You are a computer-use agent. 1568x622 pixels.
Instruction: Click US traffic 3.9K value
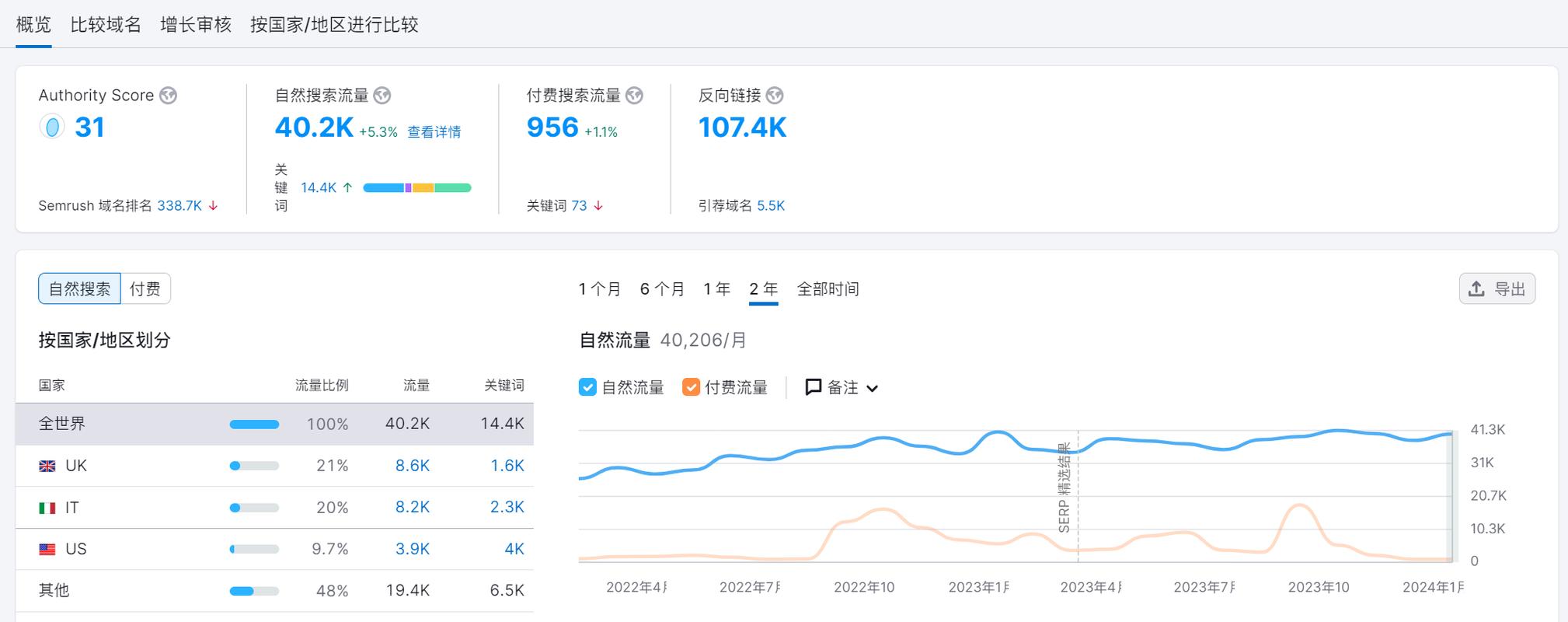coord(413,549)
